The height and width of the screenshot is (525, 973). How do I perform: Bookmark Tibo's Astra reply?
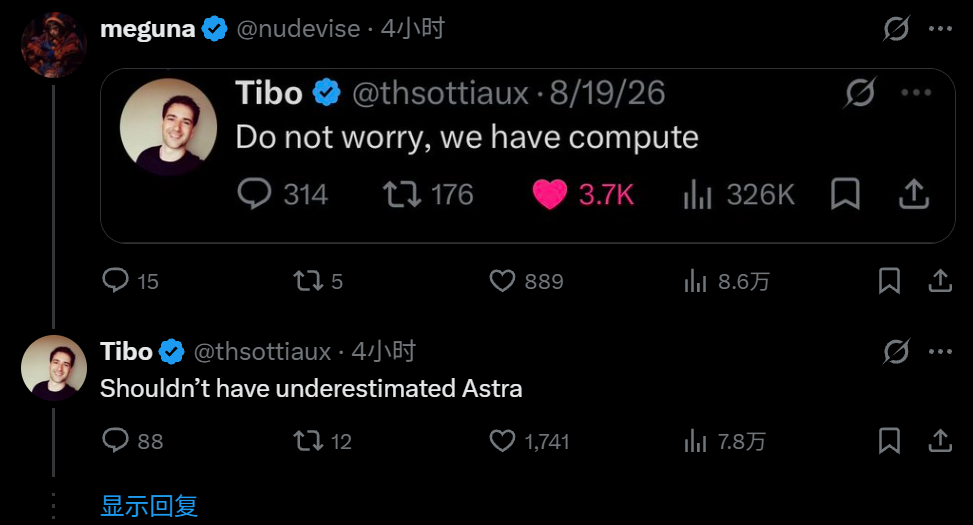pyautogui.click(x=889, y=441)
